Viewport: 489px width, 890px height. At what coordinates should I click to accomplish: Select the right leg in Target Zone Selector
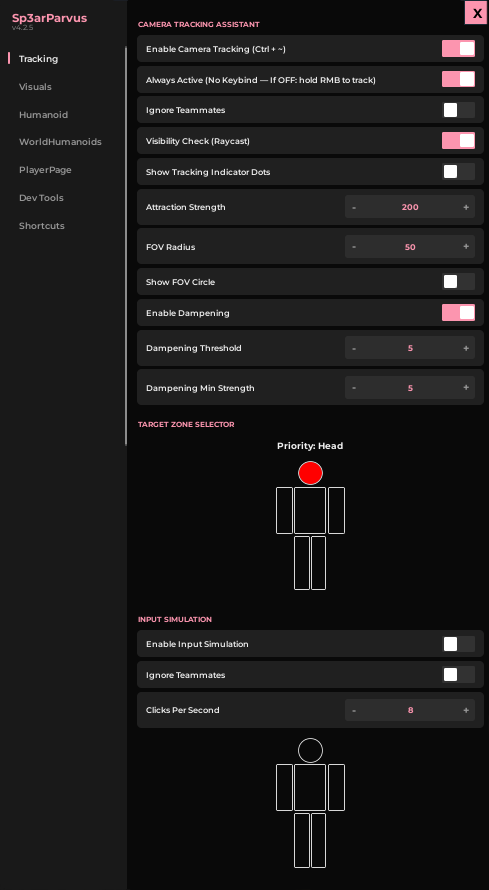pyautogui.click(x=318, y=562)
